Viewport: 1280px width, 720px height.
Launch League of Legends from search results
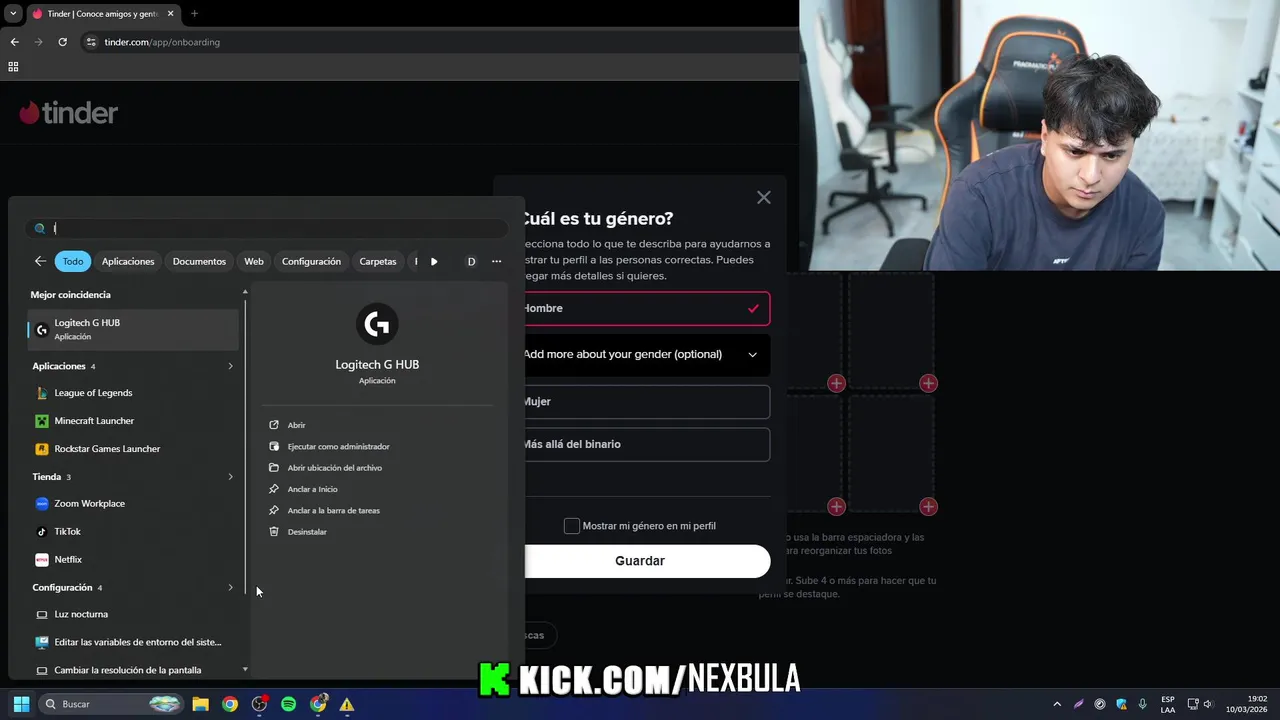click(132, 393)
